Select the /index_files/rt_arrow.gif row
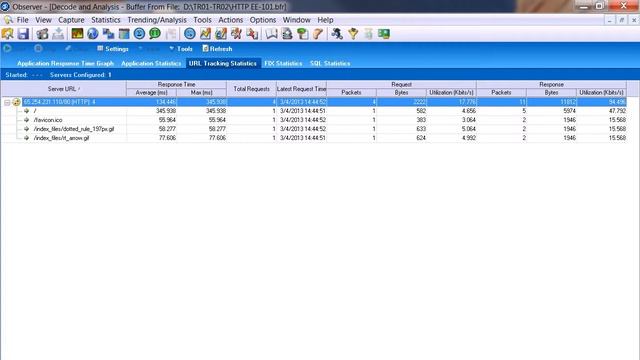The width and height of the screenshot is (640, 360). click(x=313, y=138)
